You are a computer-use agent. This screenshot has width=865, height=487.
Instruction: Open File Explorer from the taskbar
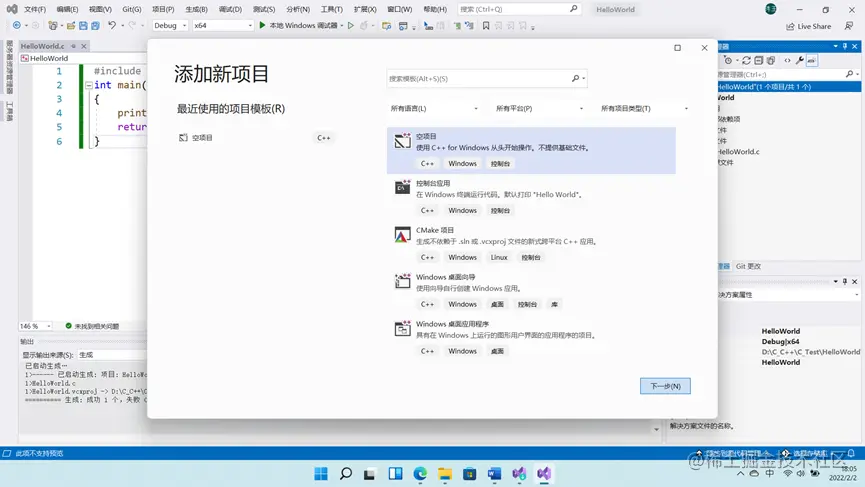pos(445,473)
